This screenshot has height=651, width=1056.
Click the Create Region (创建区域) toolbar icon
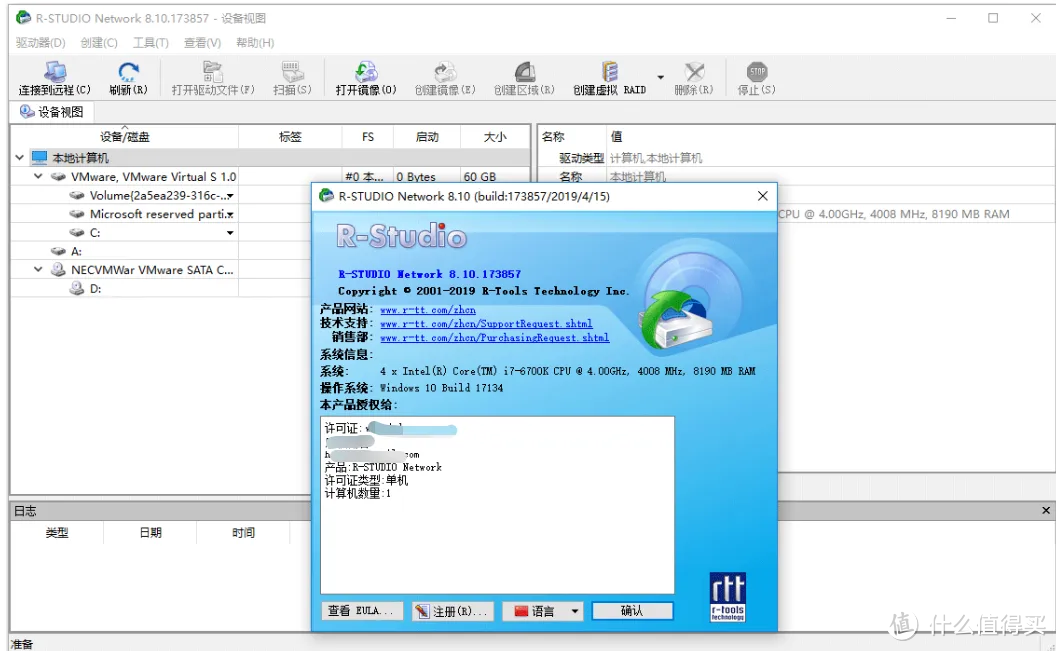tap(524, 71)
